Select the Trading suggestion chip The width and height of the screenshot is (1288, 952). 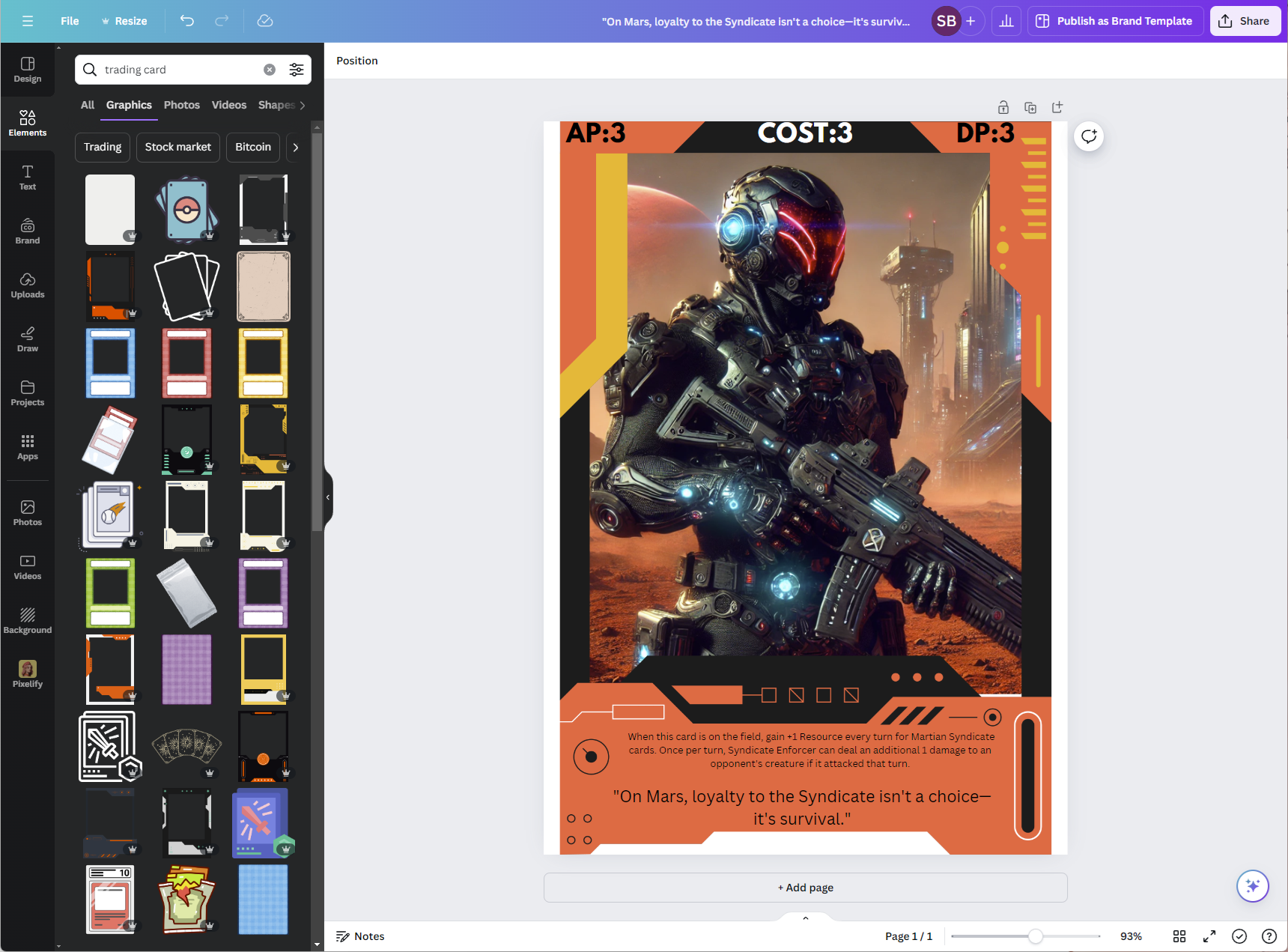pos(103,147)
